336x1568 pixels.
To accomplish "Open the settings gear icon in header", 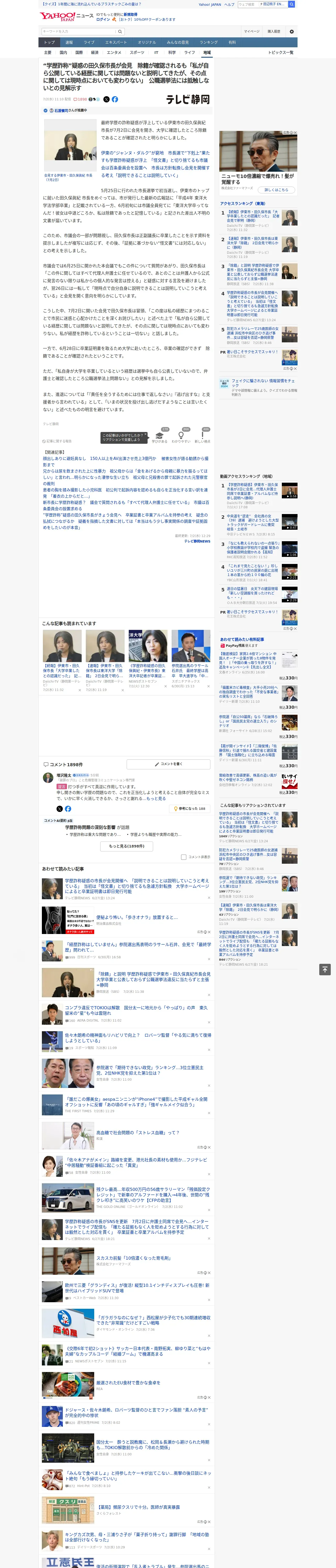I will (292, 32).
